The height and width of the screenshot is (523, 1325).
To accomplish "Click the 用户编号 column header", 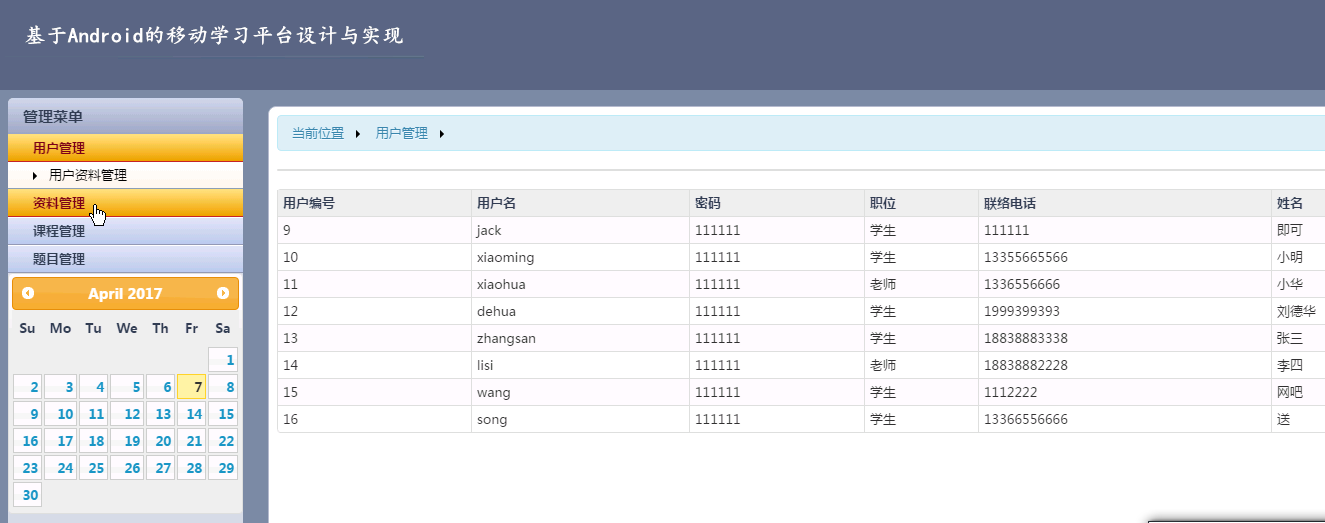I will point(375,203).
